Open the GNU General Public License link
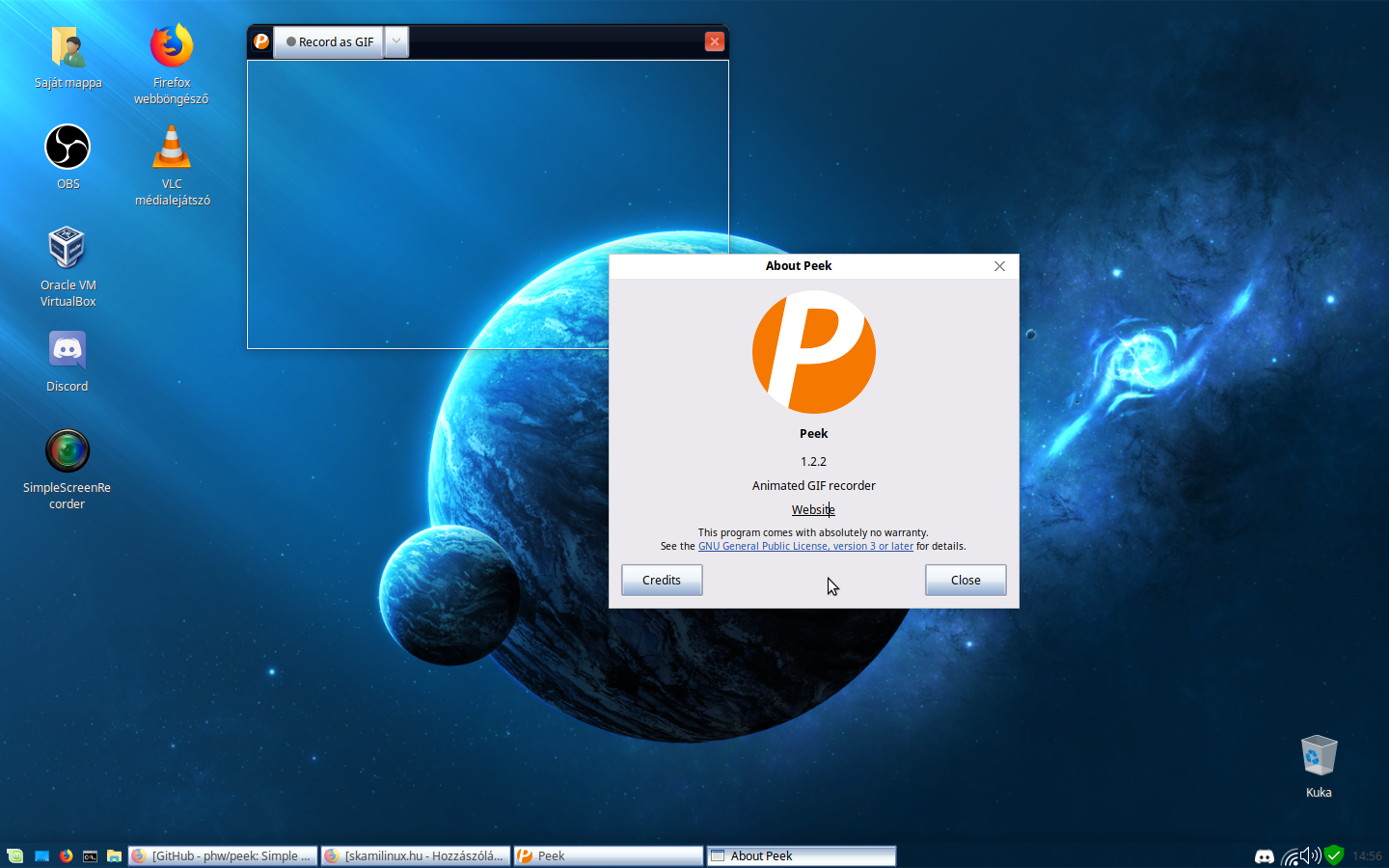 tap(805, 546)
